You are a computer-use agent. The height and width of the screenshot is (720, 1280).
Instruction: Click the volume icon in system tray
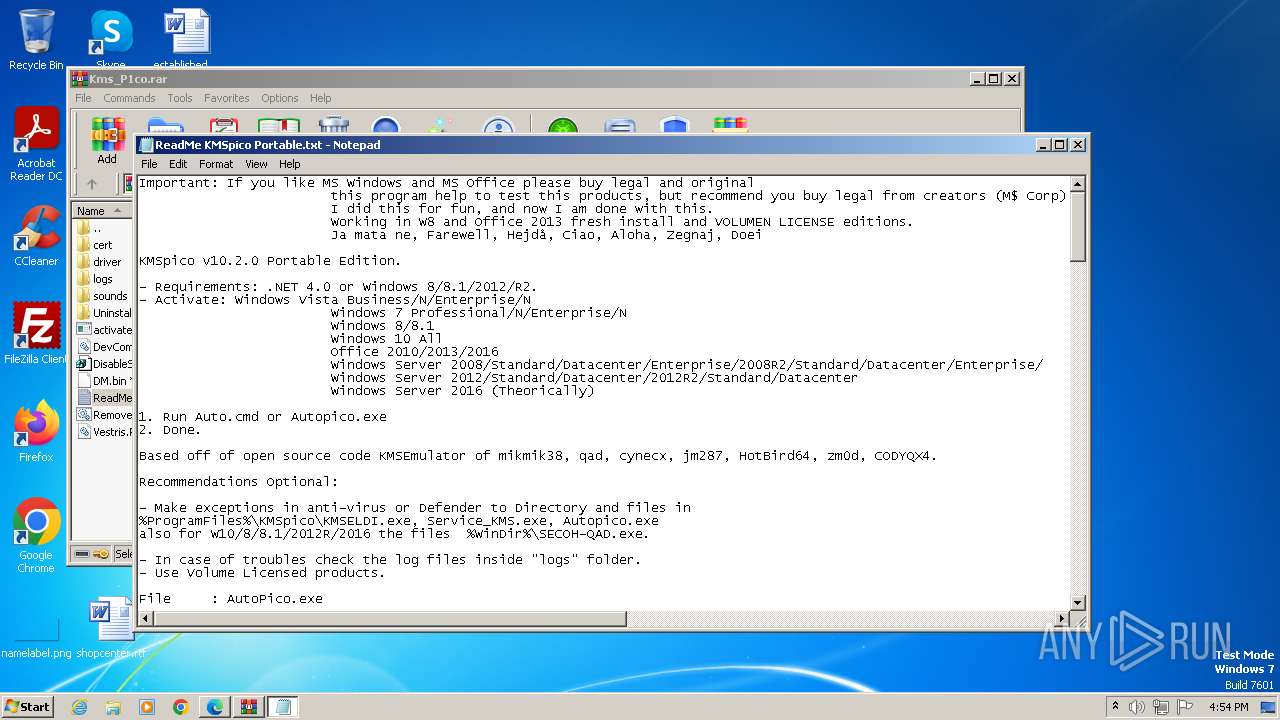click(1137, 707)
